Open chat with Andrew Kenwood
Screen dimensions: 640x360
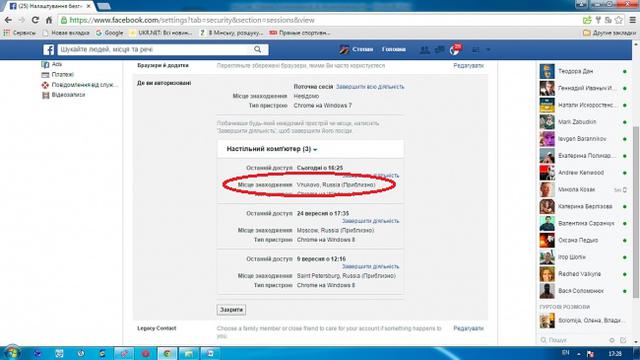(x=583, y=173)
